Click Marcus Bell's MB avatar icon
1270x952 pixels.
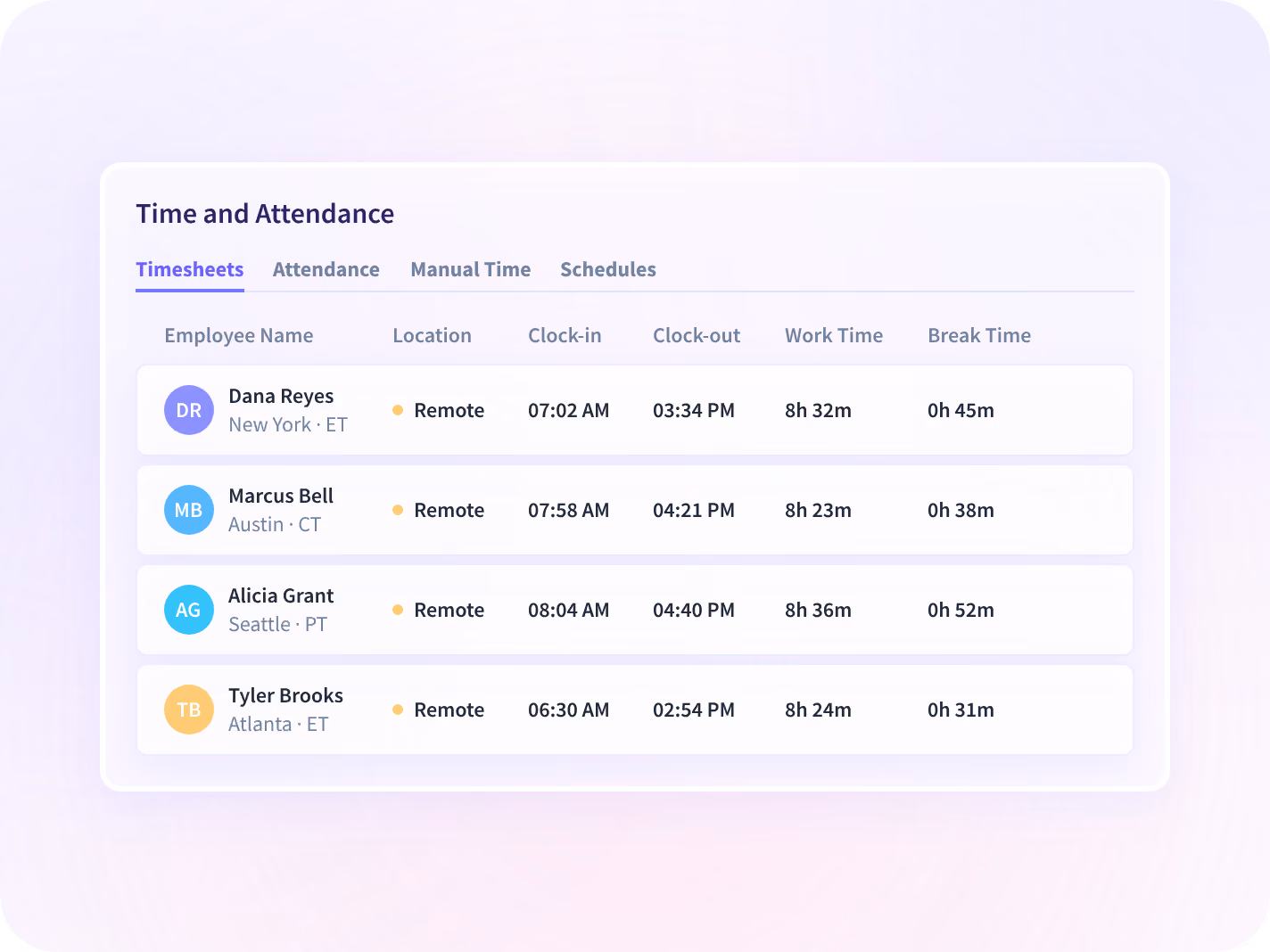click(x=189, y=510)
